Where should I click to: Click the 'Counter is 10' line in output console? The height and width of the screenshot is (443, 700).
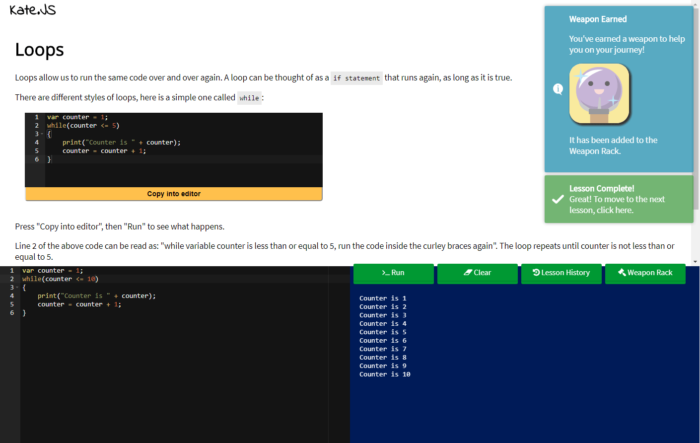(x=385, y=374)
